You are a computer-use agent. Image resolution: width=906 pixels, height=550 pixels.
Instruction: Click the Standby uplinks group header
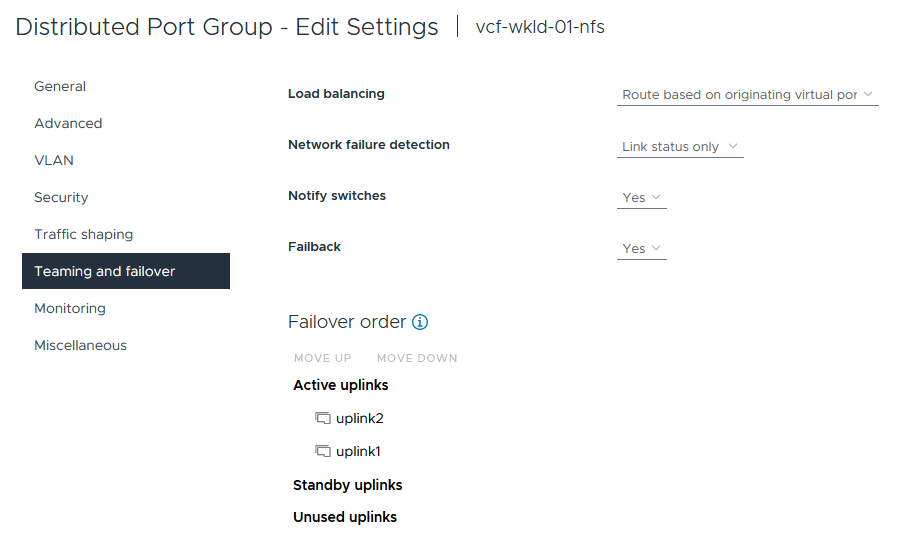[x=347, y=485]
